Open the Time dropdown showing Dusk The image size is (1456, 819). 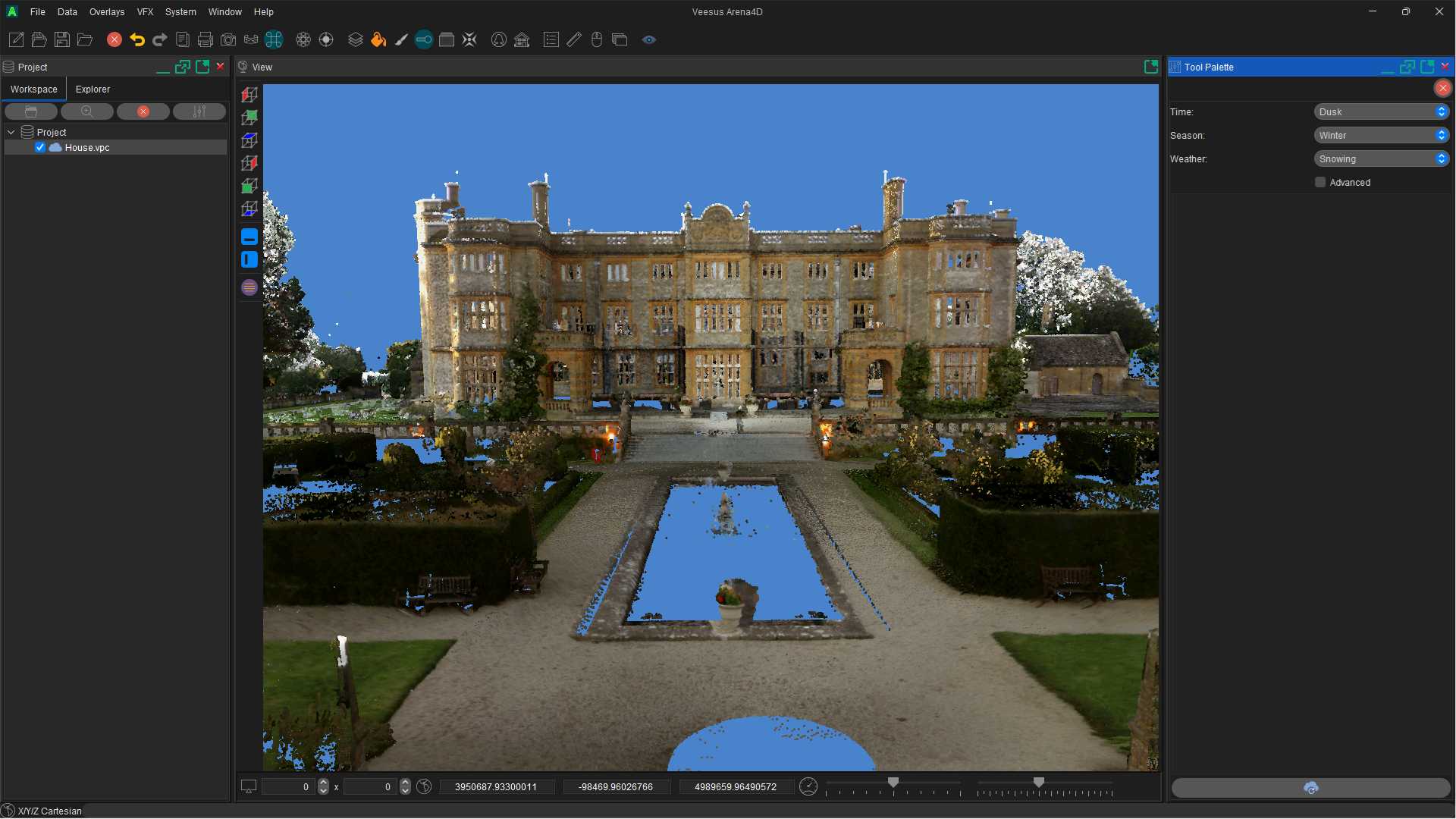click(1380, 111)
